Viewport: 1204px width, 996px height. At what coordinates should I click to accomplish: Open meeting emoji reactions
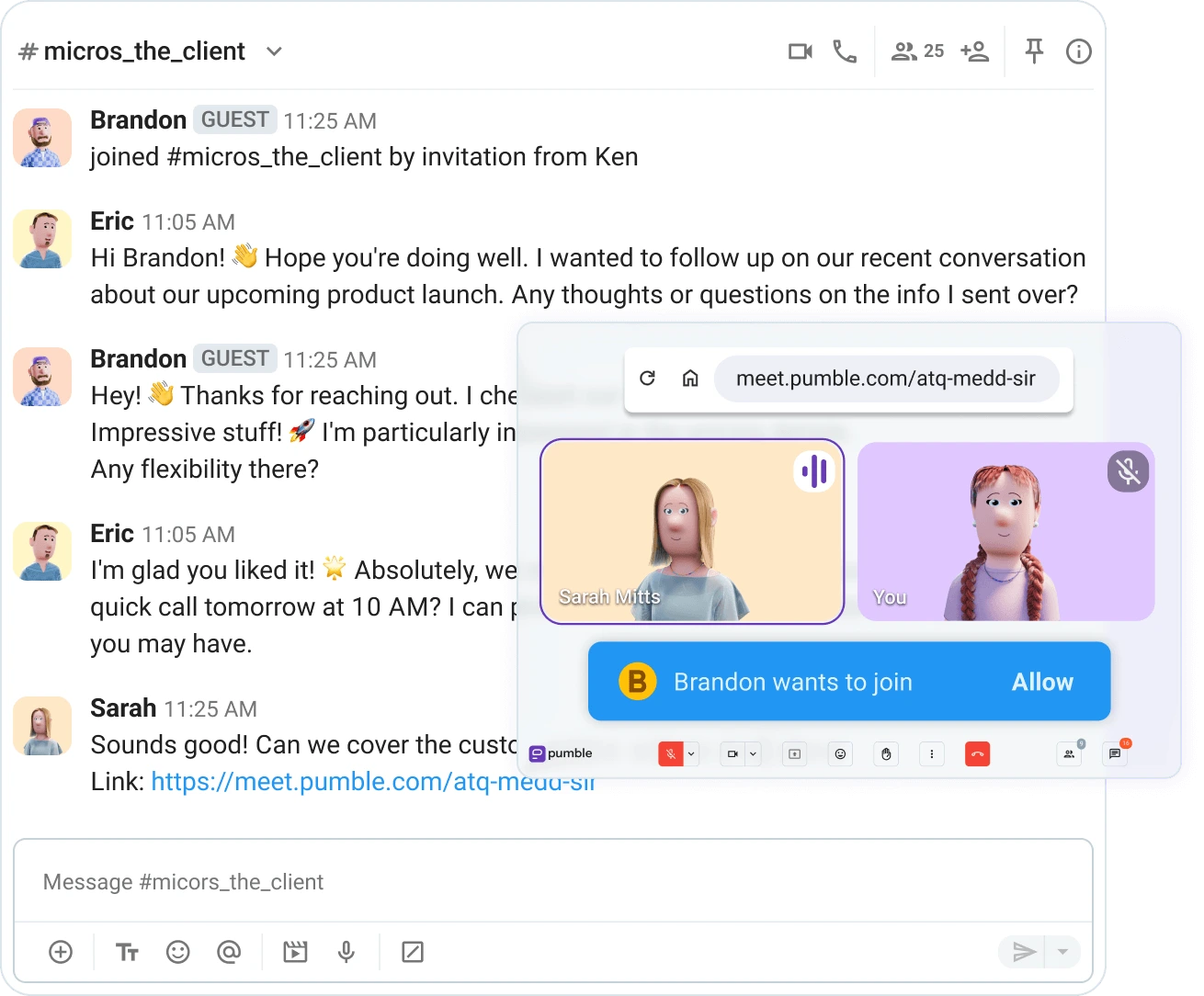pyautogui.click(x=840, y=754)
